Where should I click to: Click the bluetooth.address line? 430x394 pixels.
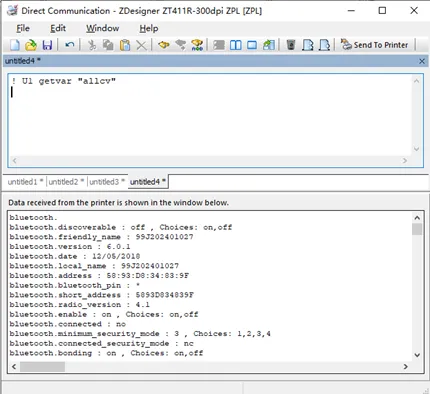(99, 276)
